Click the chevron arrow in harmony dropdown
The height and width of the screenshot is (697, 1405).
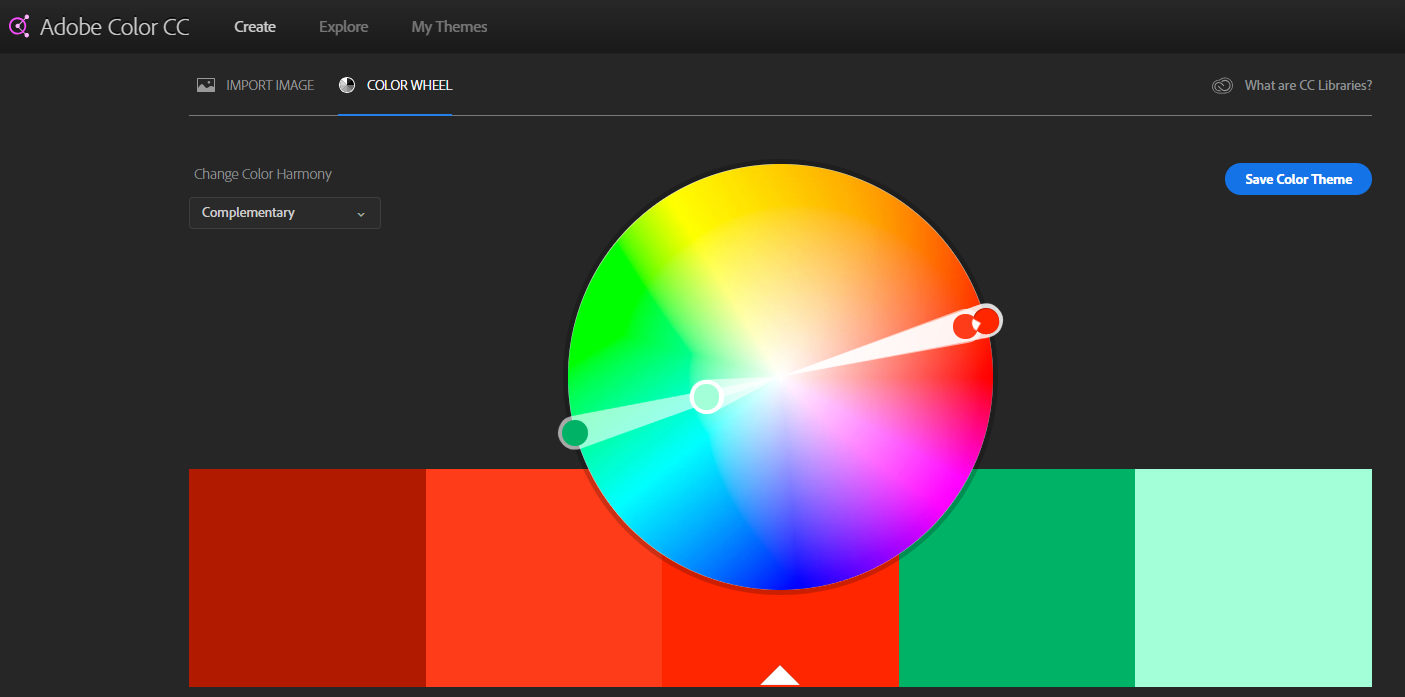click(361, 214)
